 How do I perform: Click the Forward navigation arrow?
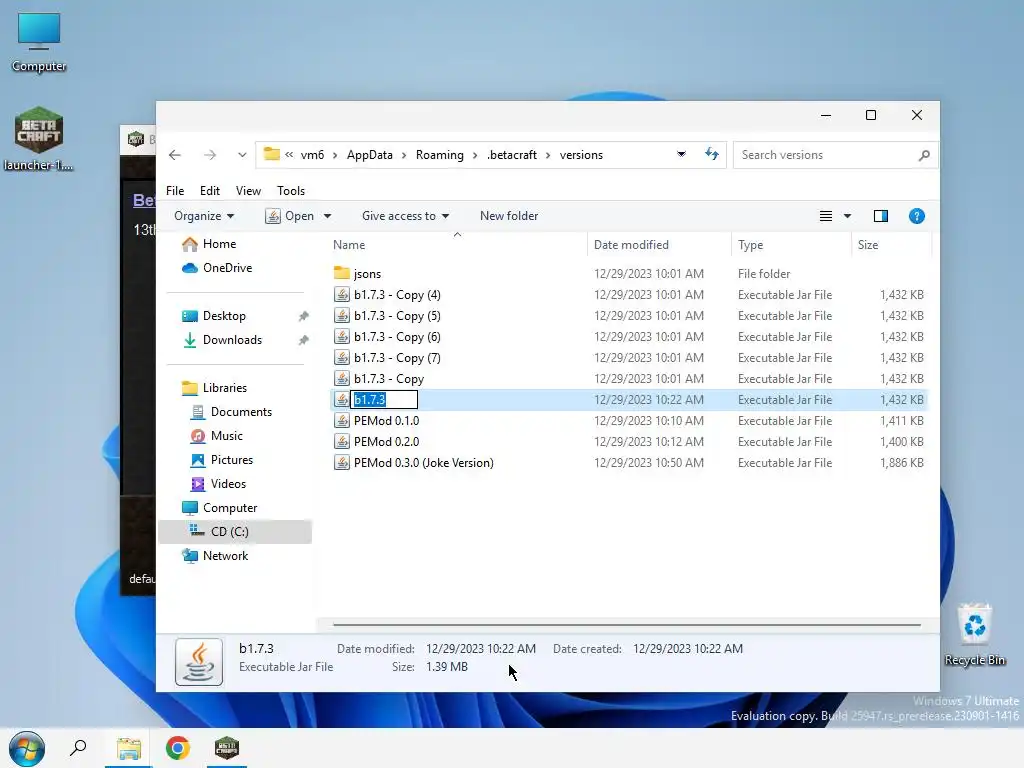(x=210, y=155)
